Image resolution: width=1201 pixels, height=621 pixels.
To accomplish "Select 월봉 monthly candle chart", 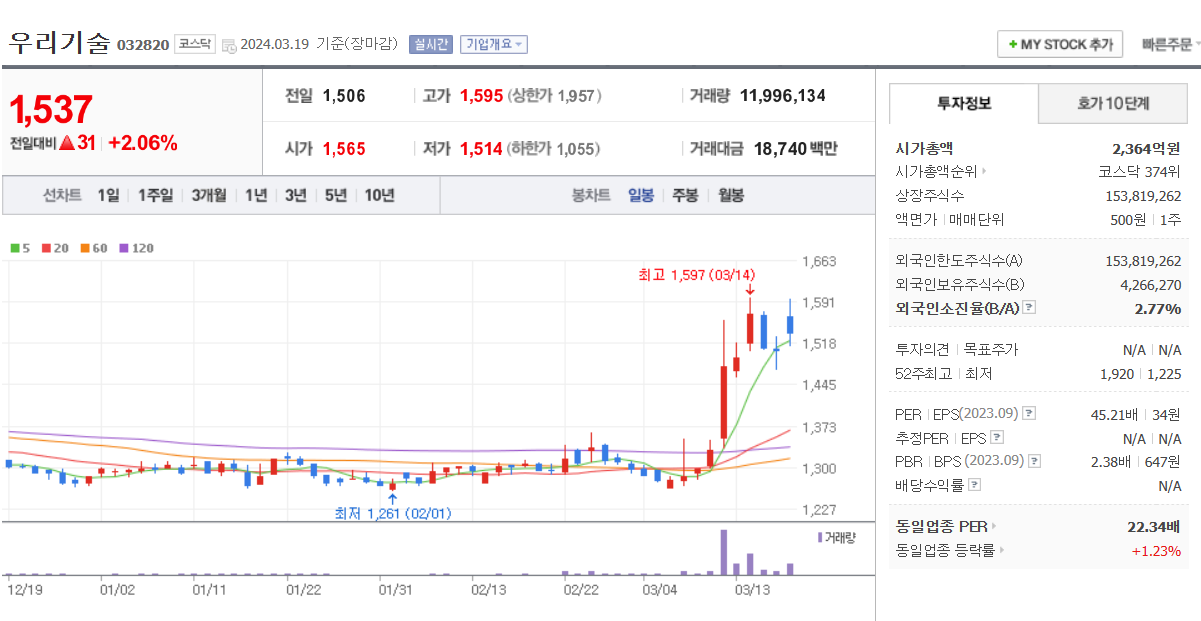I will (731, 195).
